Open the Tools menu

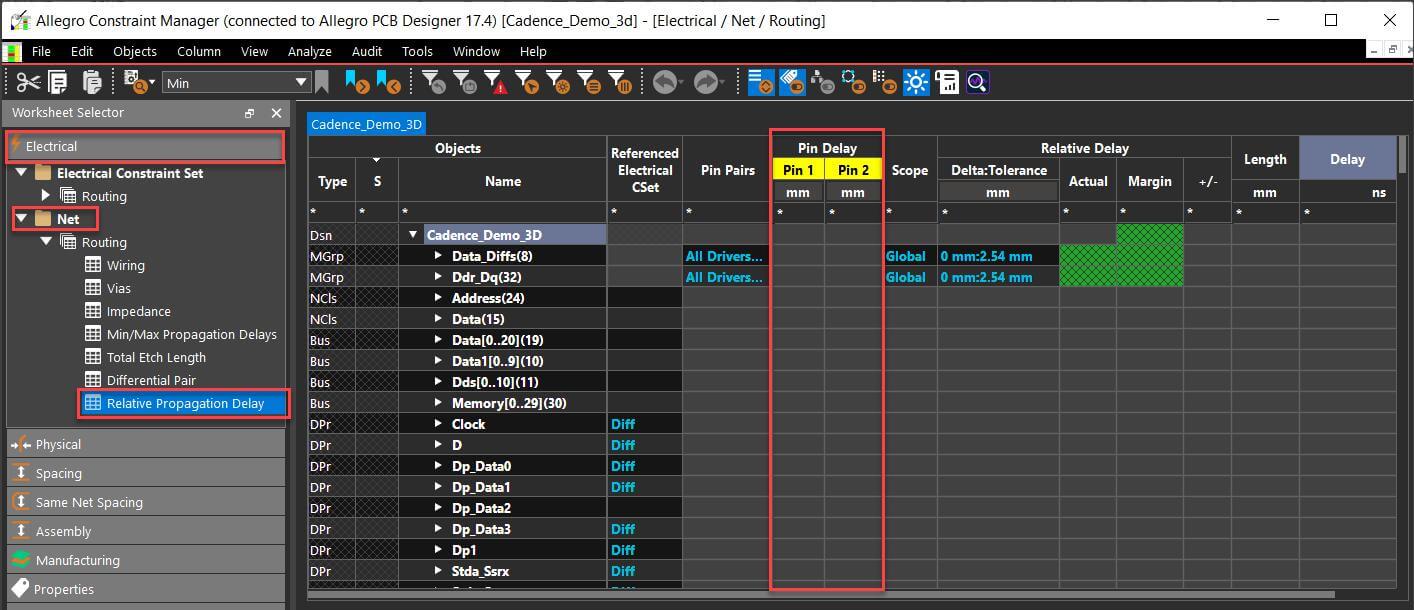pos(417,51)
